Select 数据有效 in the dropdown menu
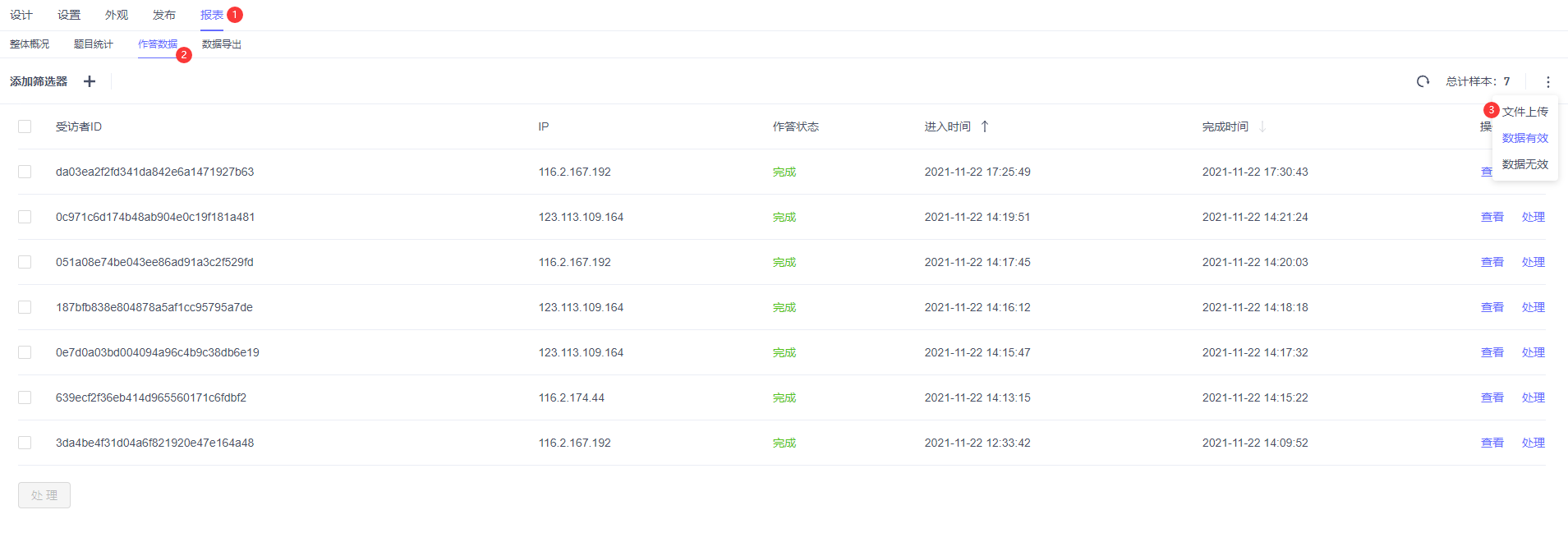Screen dimensions: 1568x542 click(x=1524, y=138)
